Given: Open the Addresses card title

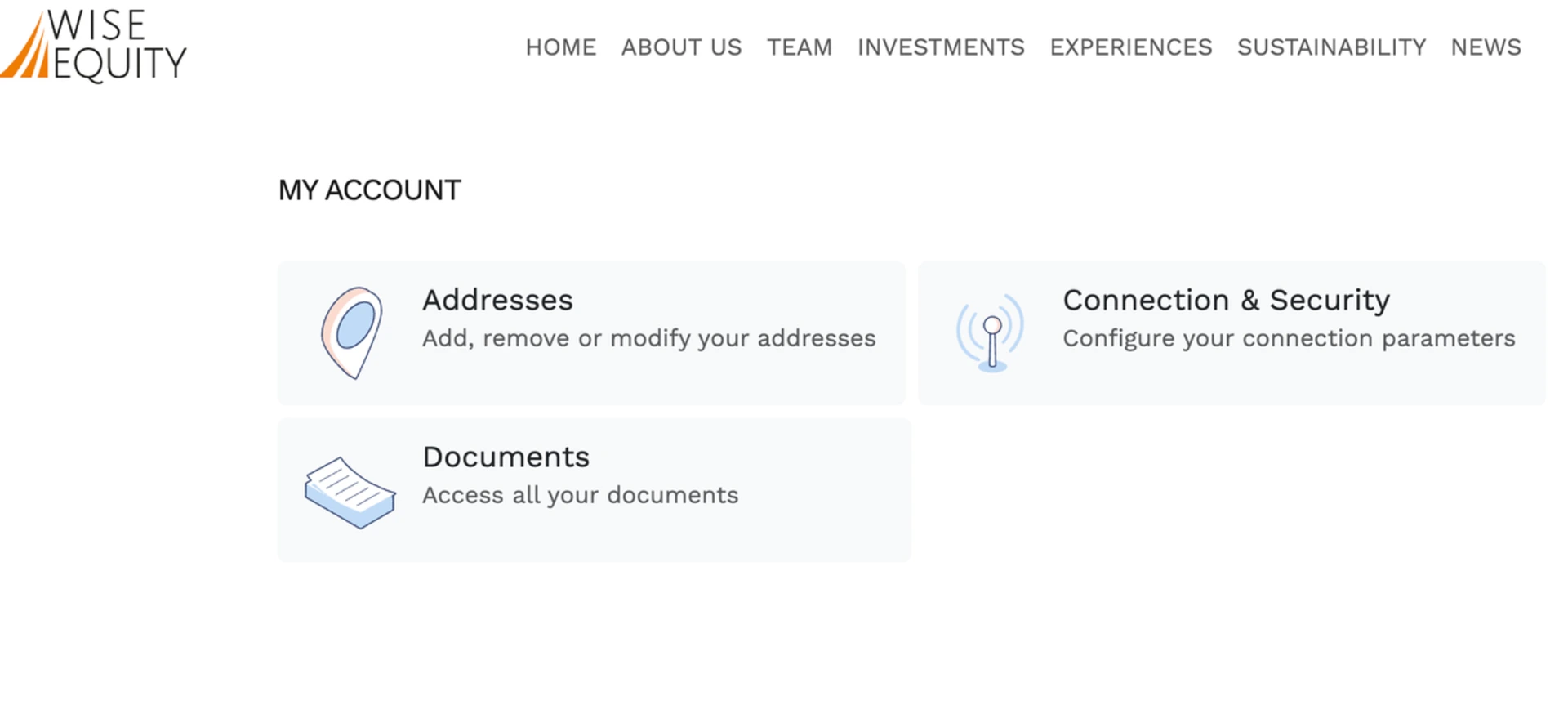Looking at the screenshot, I should (497, 300).
